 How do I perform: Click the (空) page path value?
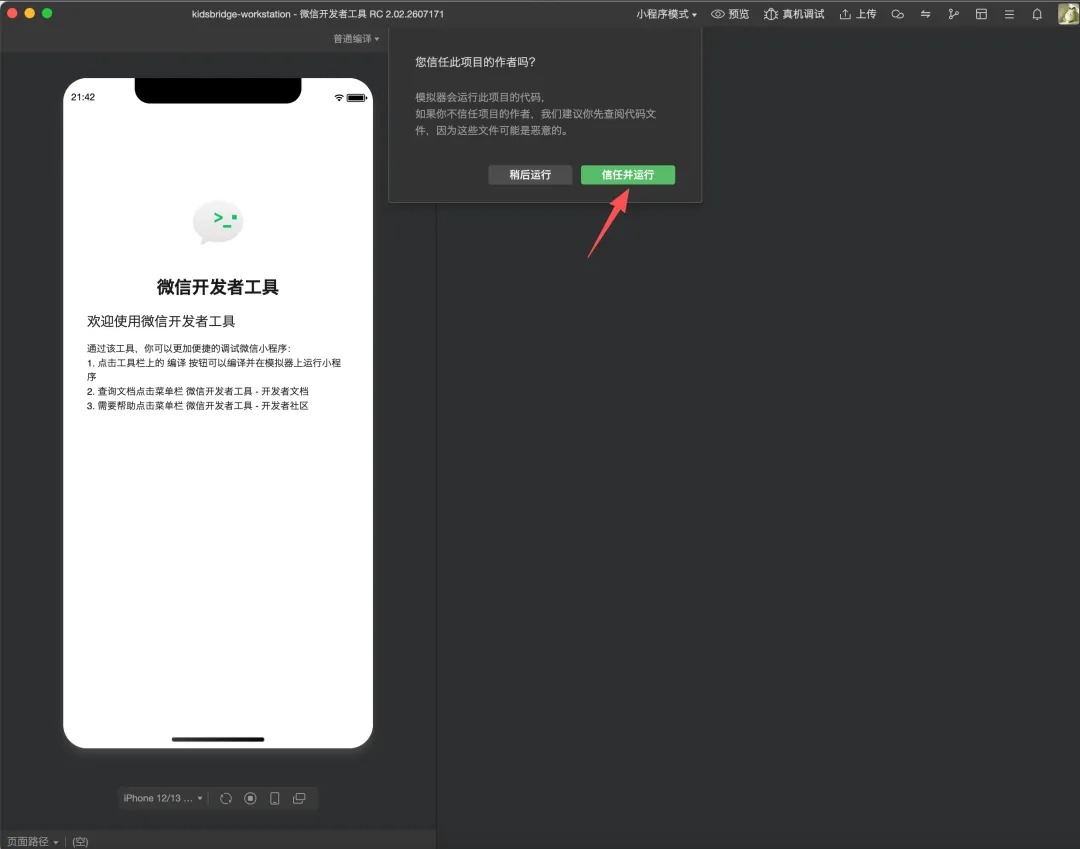point(81,841)
